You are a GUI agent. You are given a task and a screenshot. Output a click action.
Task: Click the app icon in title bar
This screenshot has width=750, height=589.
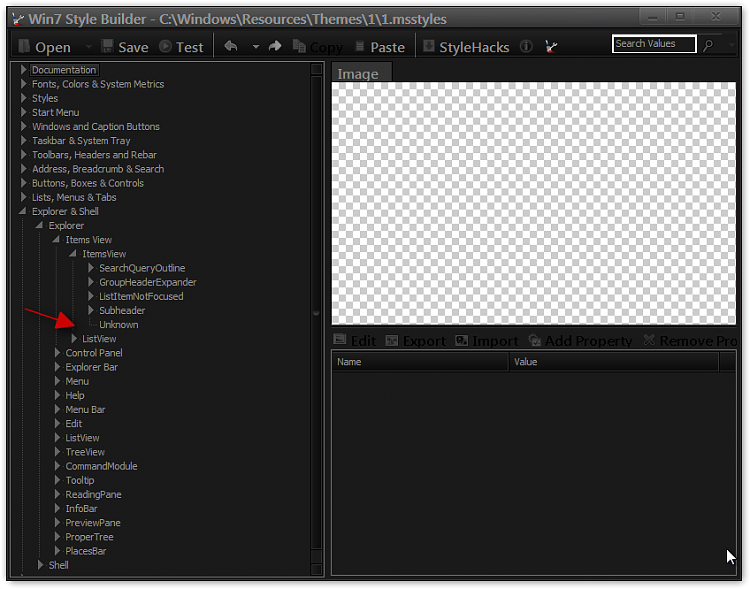18,19
